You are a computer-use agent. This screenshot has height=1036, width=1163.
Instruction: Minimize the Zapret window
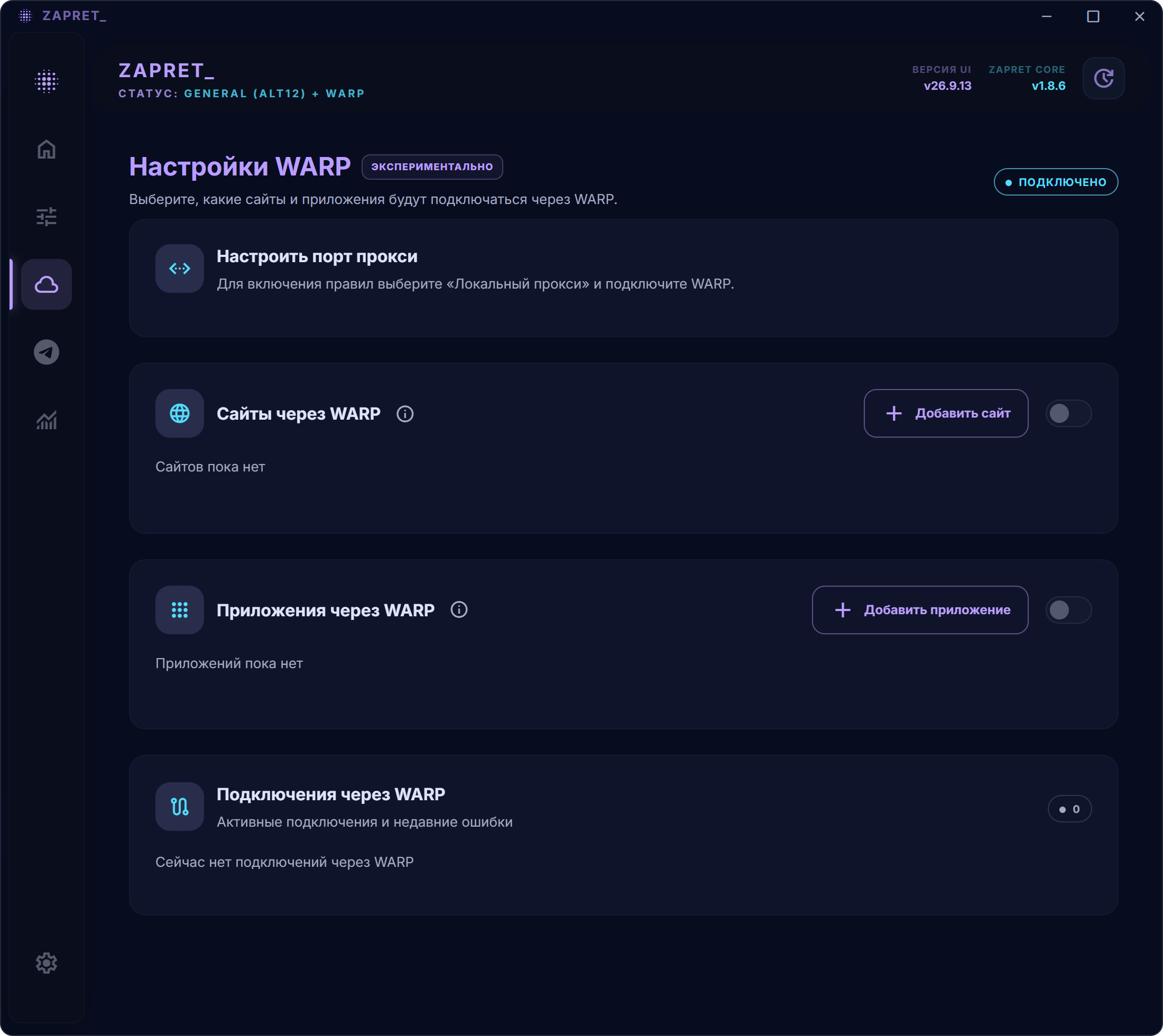point(1046,16)
